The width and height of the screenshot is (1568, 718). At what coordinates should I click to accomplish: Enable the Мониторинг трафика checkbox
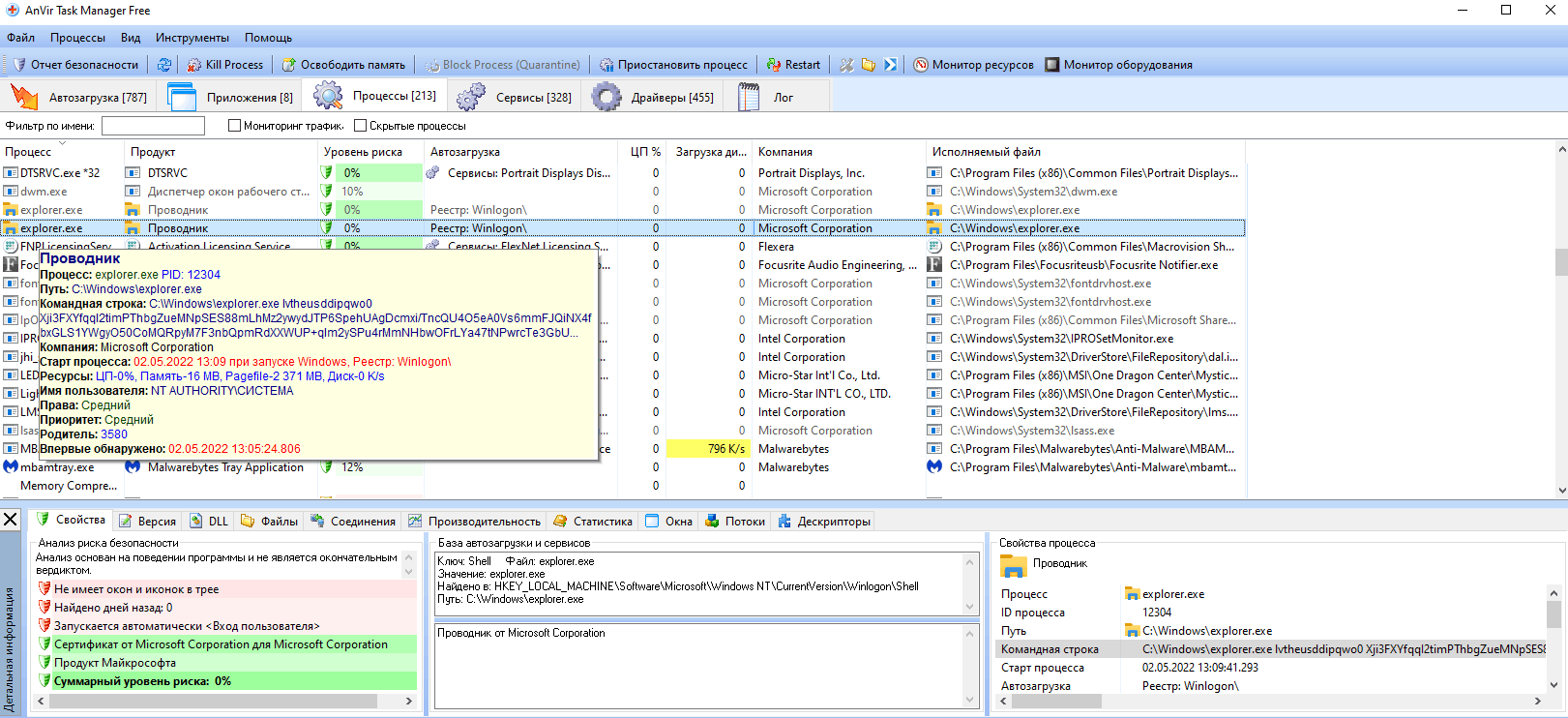pos(234,126)
